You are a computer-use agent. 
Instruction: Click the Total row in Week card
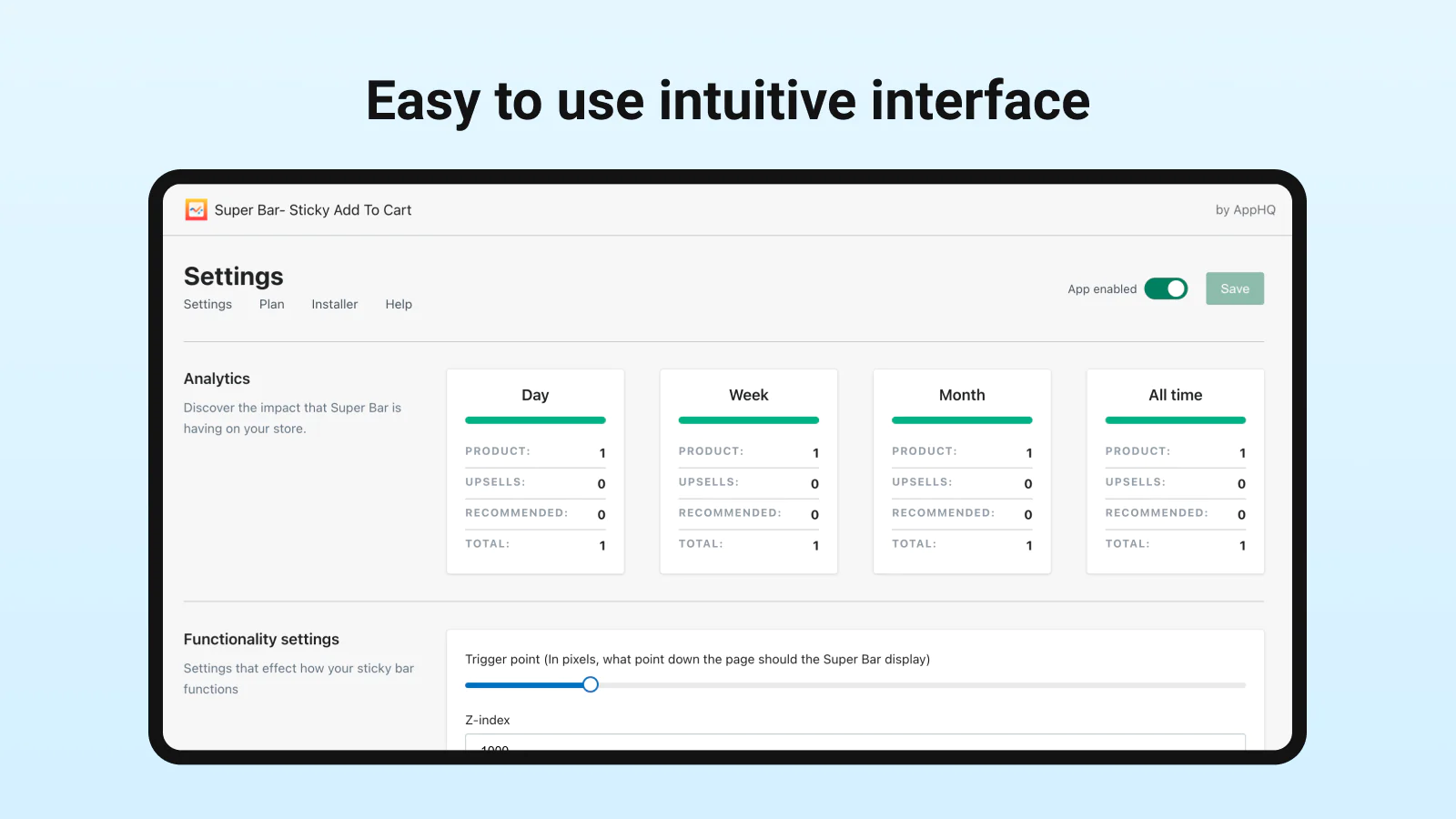click(748, 544)
